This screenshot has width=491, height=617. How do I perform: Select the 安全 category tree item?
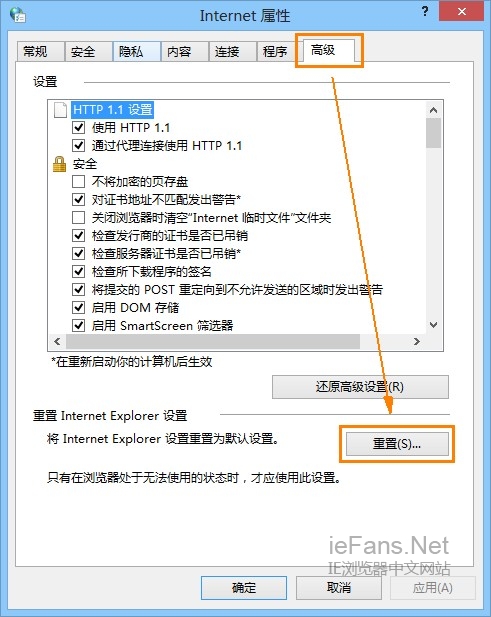click(85, 164)
